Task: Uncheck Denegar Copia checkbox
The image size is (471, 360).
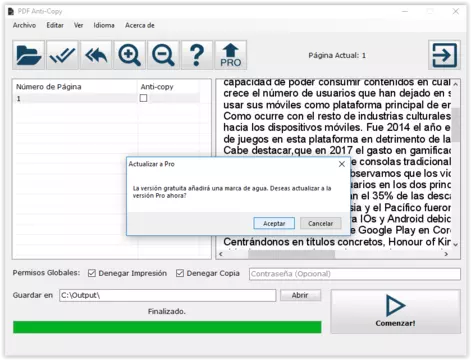Action: (x=180, y=273)
